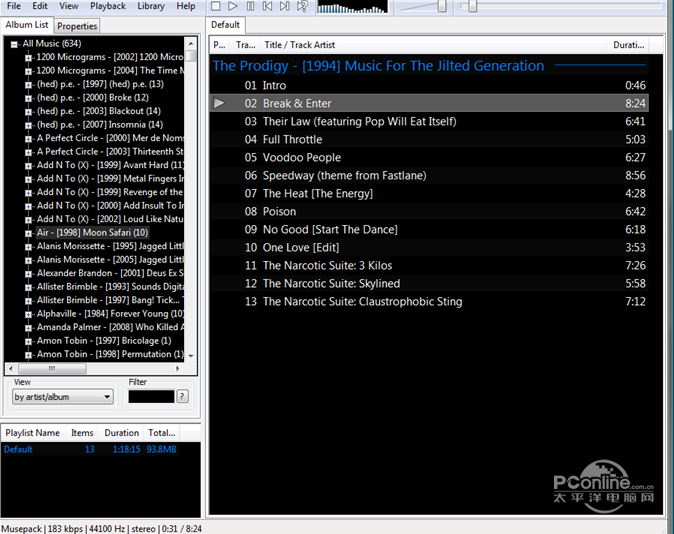
Task: Expand Alphaville [1984] Forever Young node
Action: [x=28, y=314]
